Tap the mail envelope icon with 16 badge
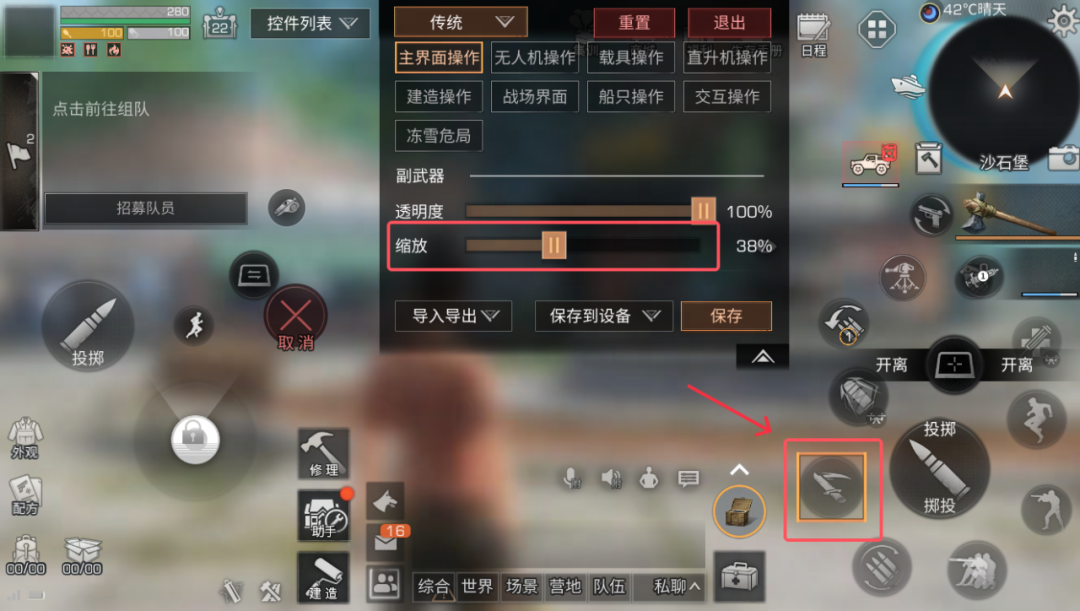The image size is (1080, 611). click(x=386, y=539)
